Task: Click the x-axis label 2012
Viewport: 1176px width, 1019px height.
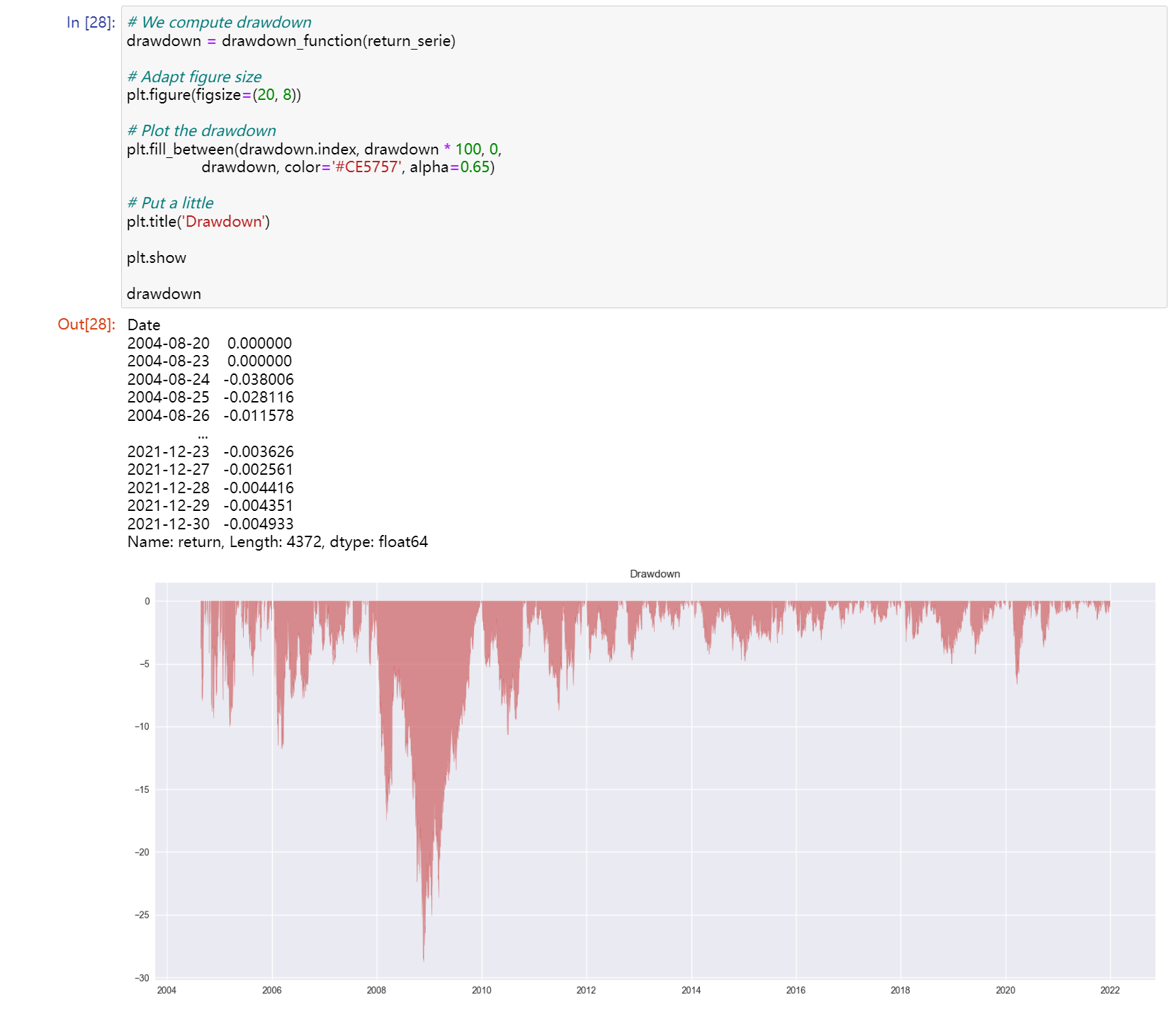Action: pyautogui.click(x=587, y=991)
